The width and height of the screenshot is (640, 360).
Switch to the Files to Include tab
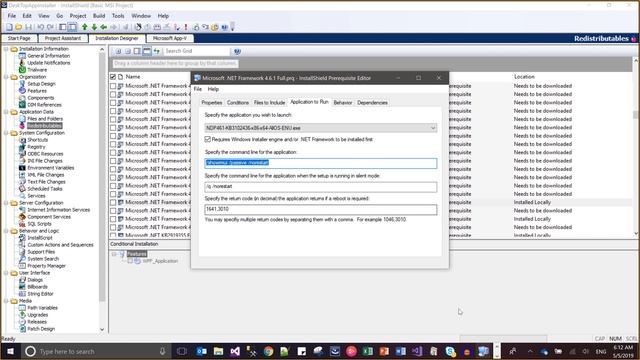pyautogui.click(x=269, y=103)
